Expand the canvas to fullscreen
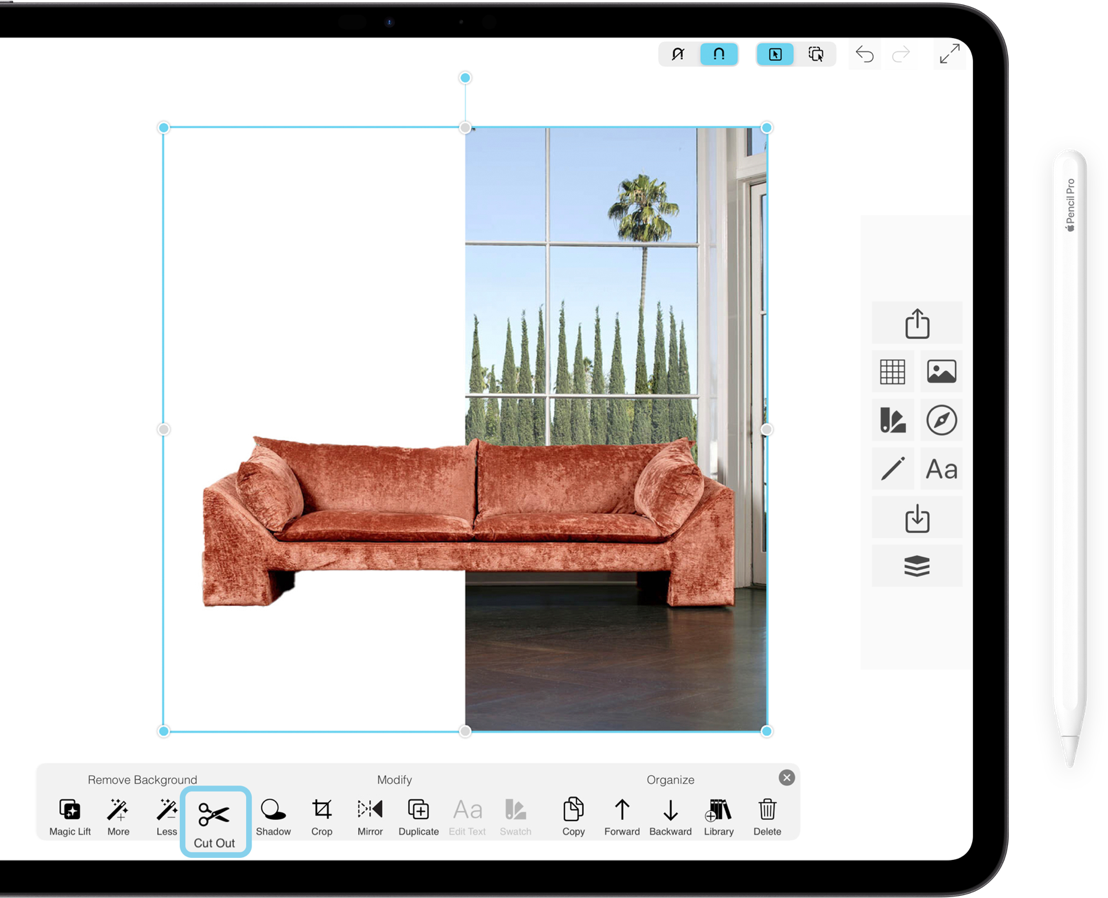 point(949,54)
